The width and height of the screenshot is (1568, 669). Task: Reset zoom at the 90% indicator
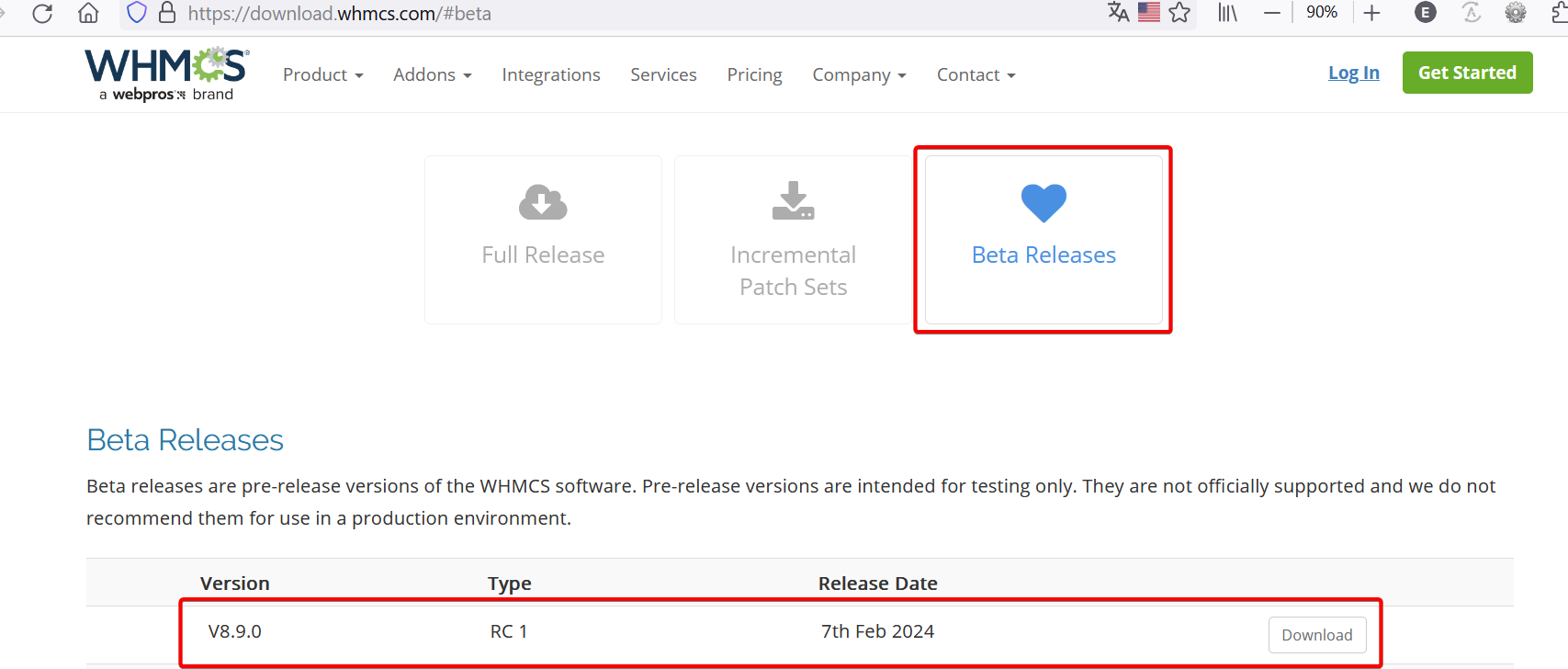pyautogui.click(x=1322, y=12)
